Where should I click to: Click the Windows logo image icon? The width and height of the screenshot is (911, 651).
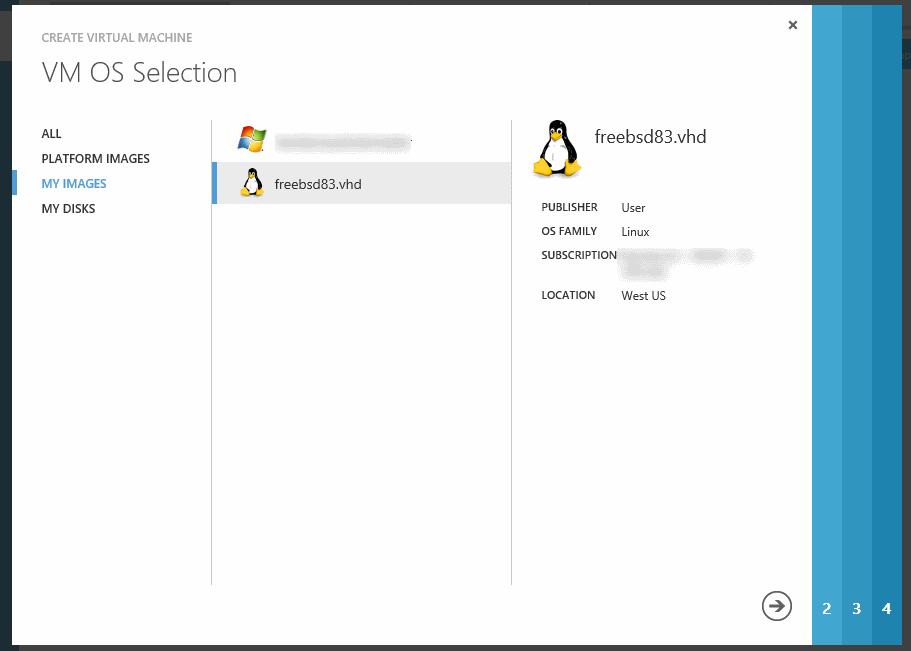pyautogui.click(x=251, y=140)
